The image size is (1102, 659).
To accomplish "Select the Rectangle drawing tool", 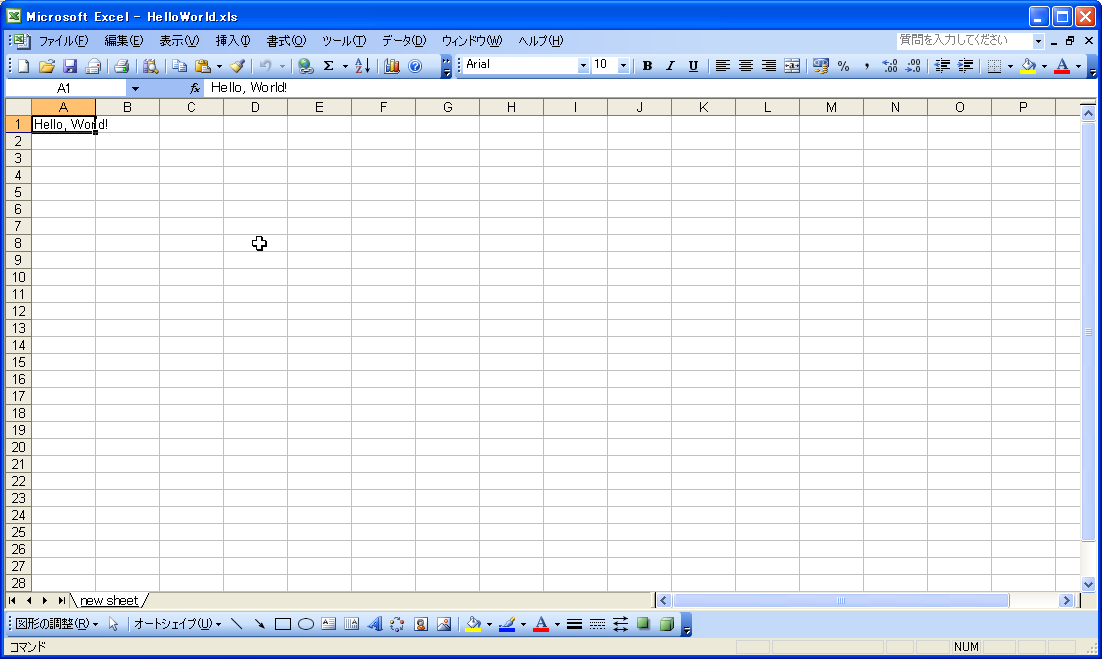I will 283,624.
